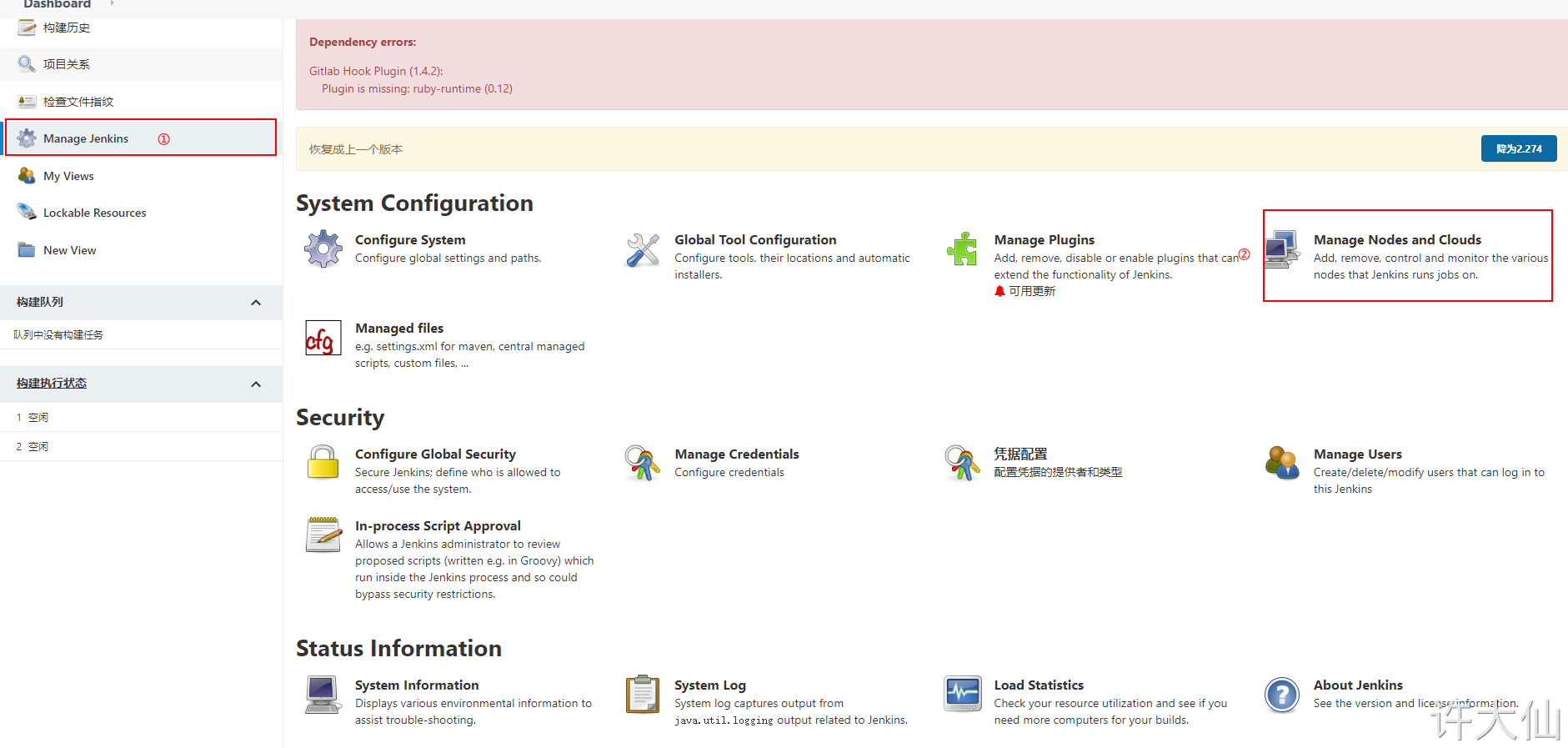Open System Log link
The height and width of the screenshot is (748, 1568).
click(x=710, y=685)
